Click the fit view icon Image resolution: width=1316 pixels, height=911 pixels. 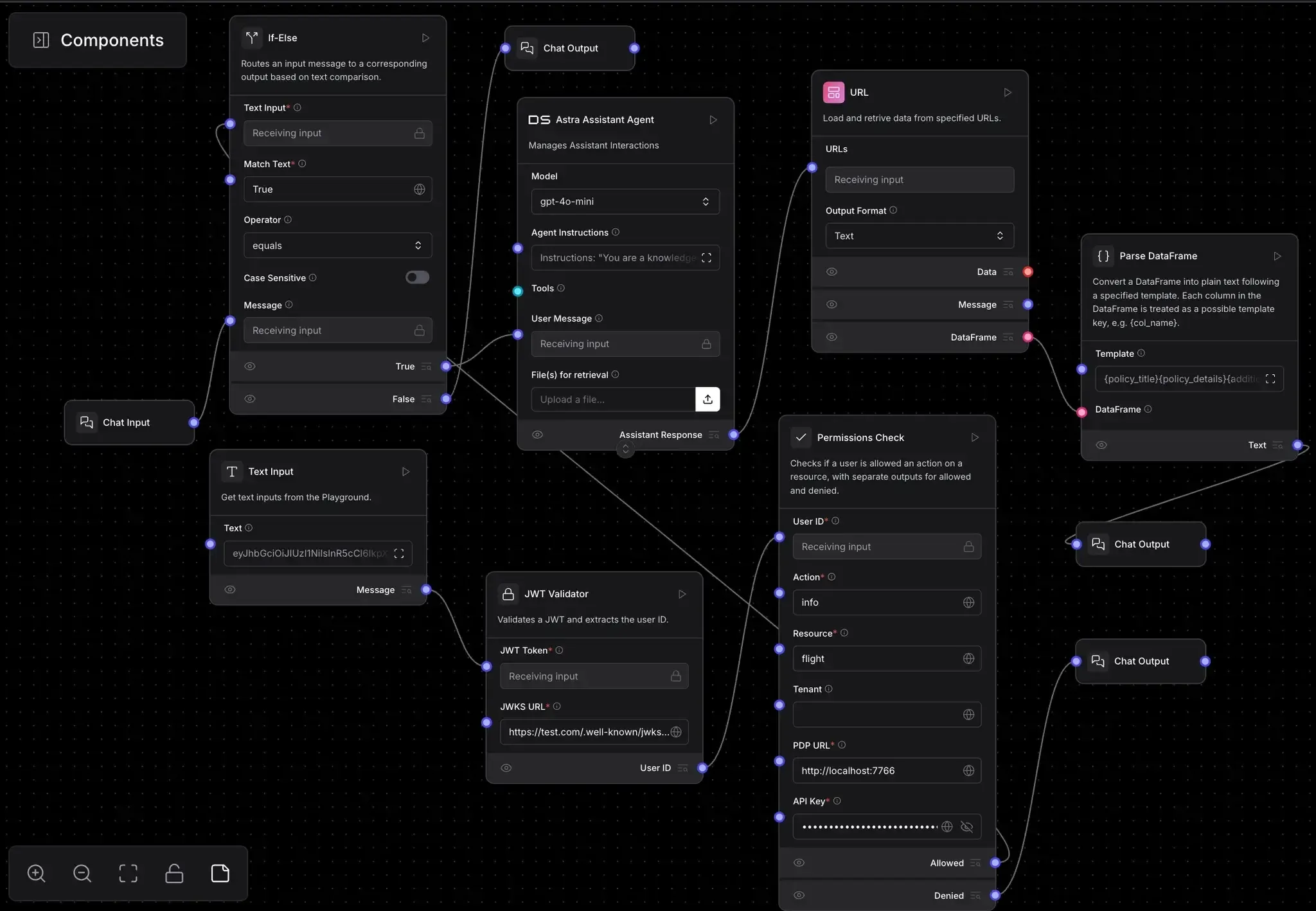pyautogui.click(x=128, y=873)
